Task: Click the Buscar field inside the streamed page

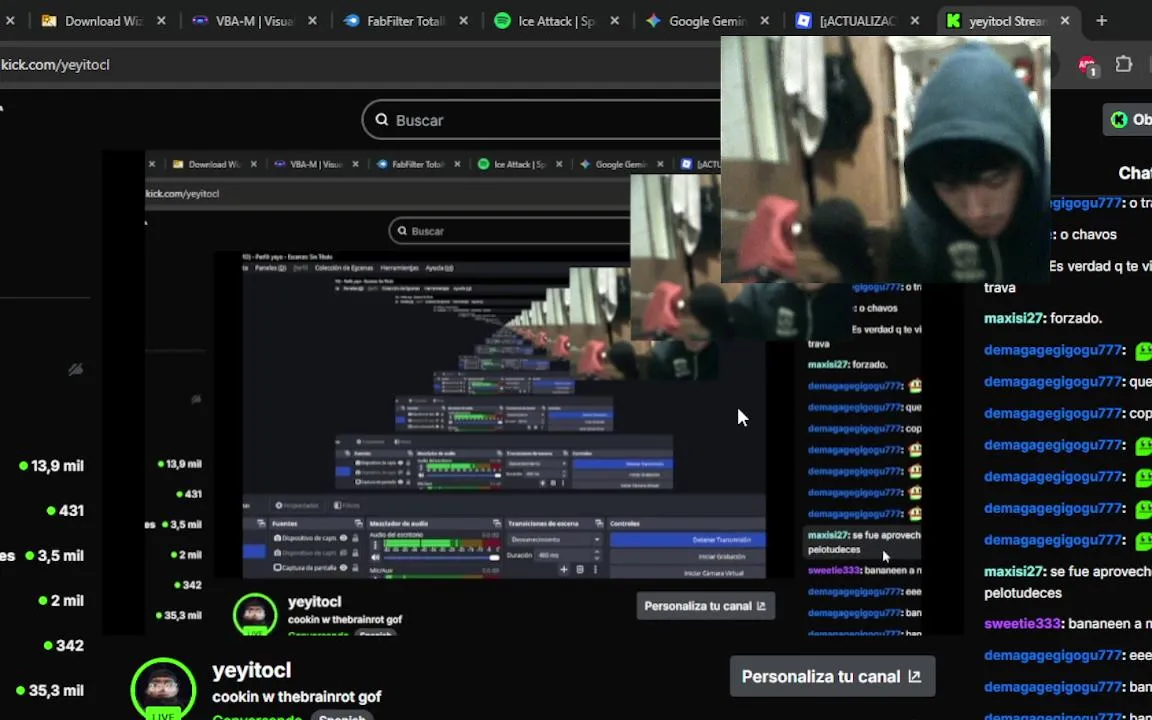Action: click(x=509, y=231)
